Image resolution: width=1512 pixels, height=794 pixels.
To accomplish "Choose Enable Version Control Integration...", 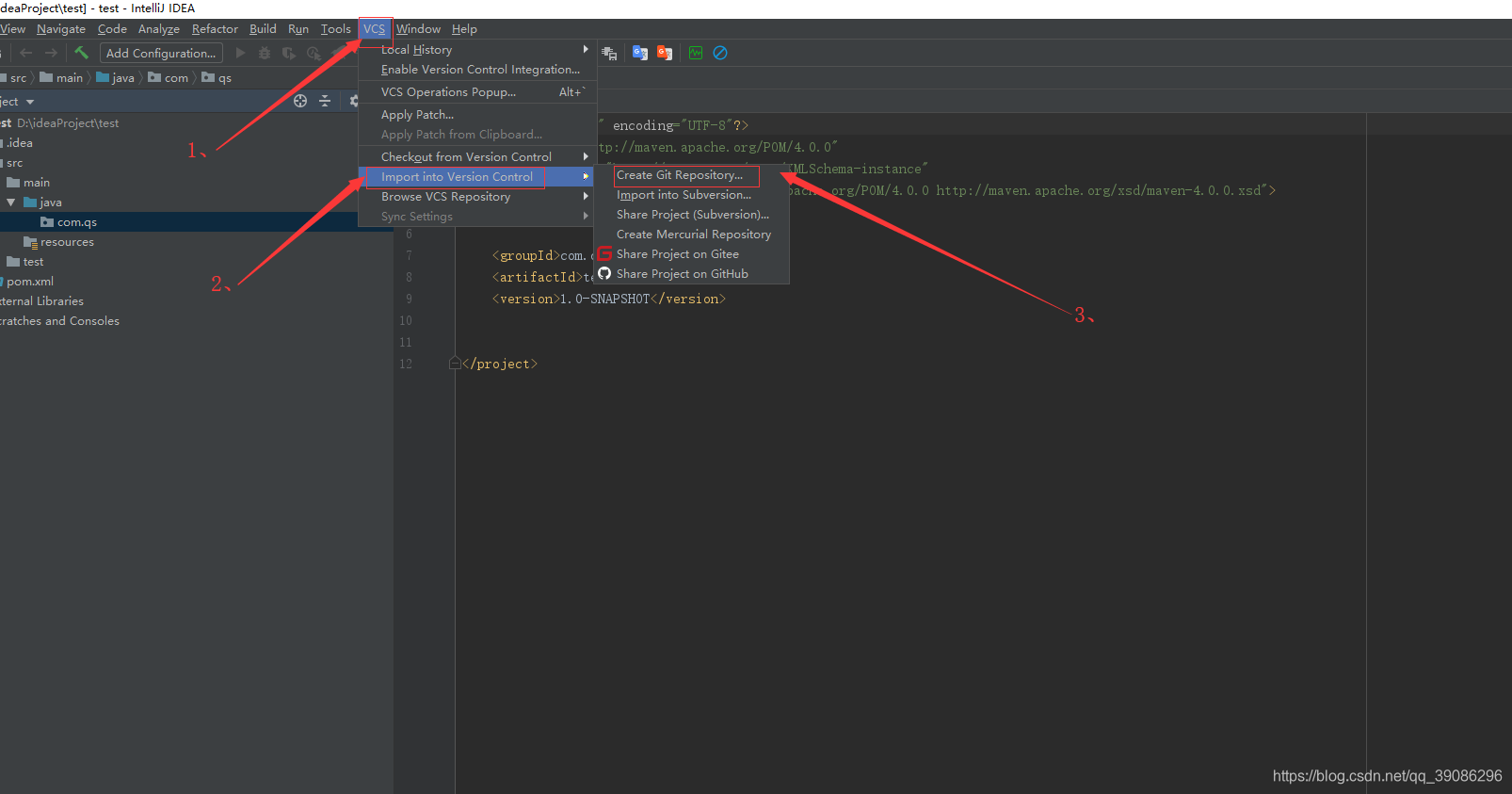I will 477,70.
